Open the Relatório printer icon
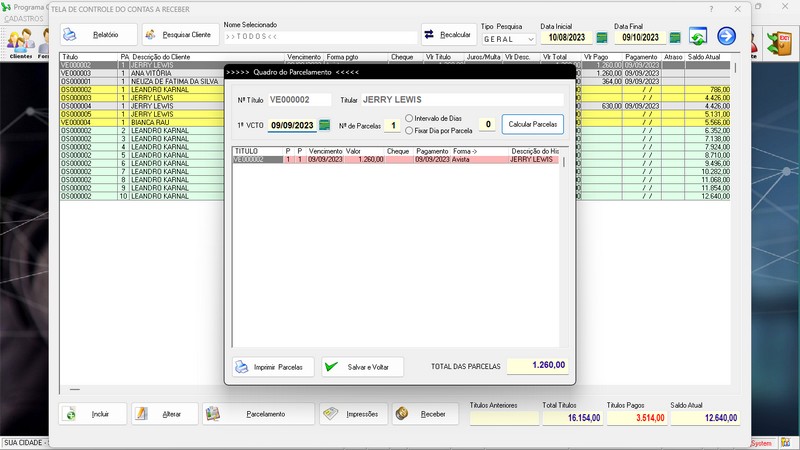Screen dimensions: 800x450 coord(70,35)
